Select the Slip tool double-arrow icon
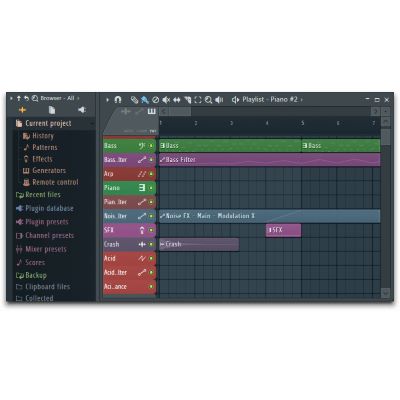This screenshot has height=400, width=400. click(x=177, y=100)
